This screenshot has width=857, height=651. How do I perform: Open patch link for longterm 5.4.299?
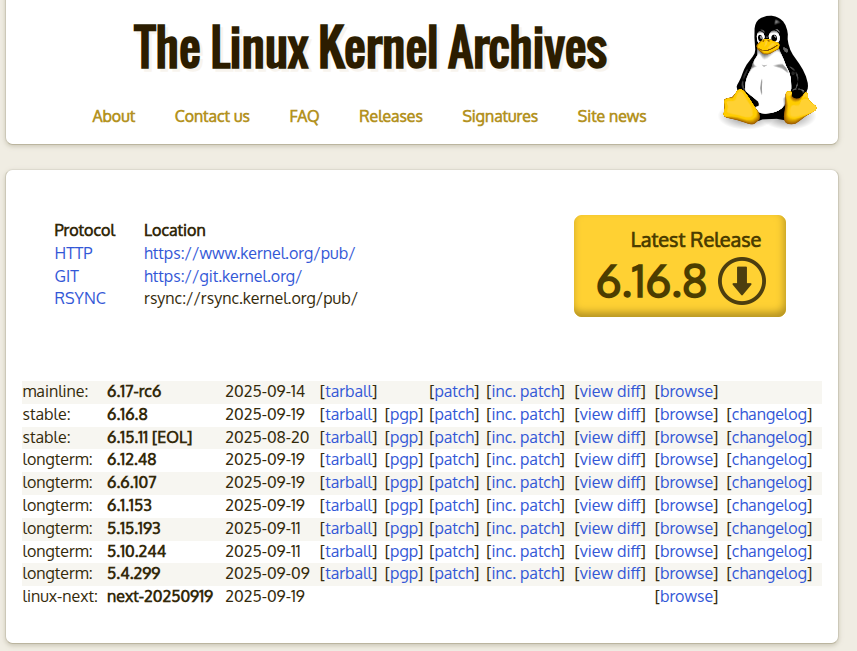[x=454, y=573]
